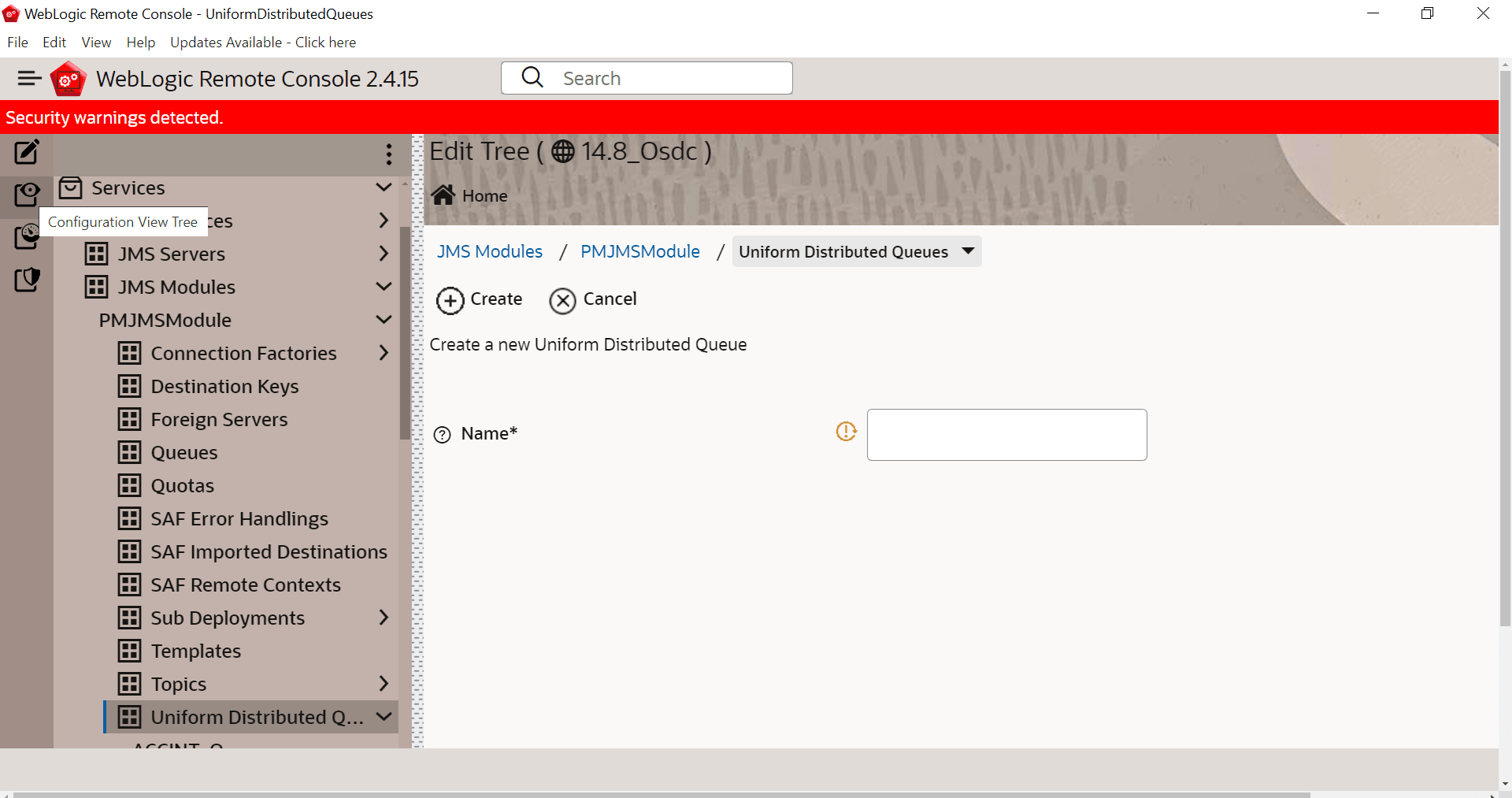
Task: Click Updates Available - Click here
Action: [x=263, y=43]
